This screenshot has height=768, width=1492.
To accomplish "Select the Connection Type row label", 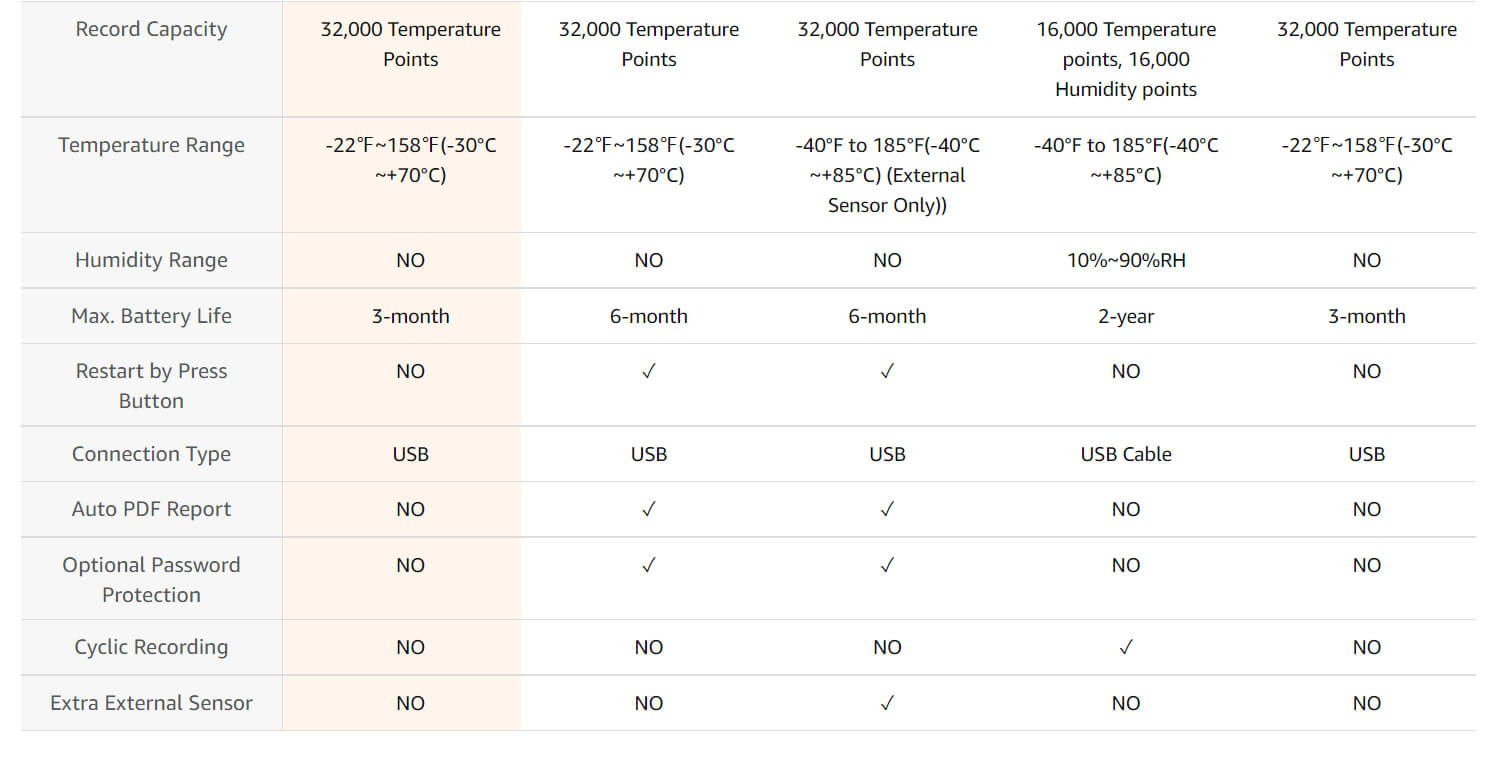I will pos(151,454).
